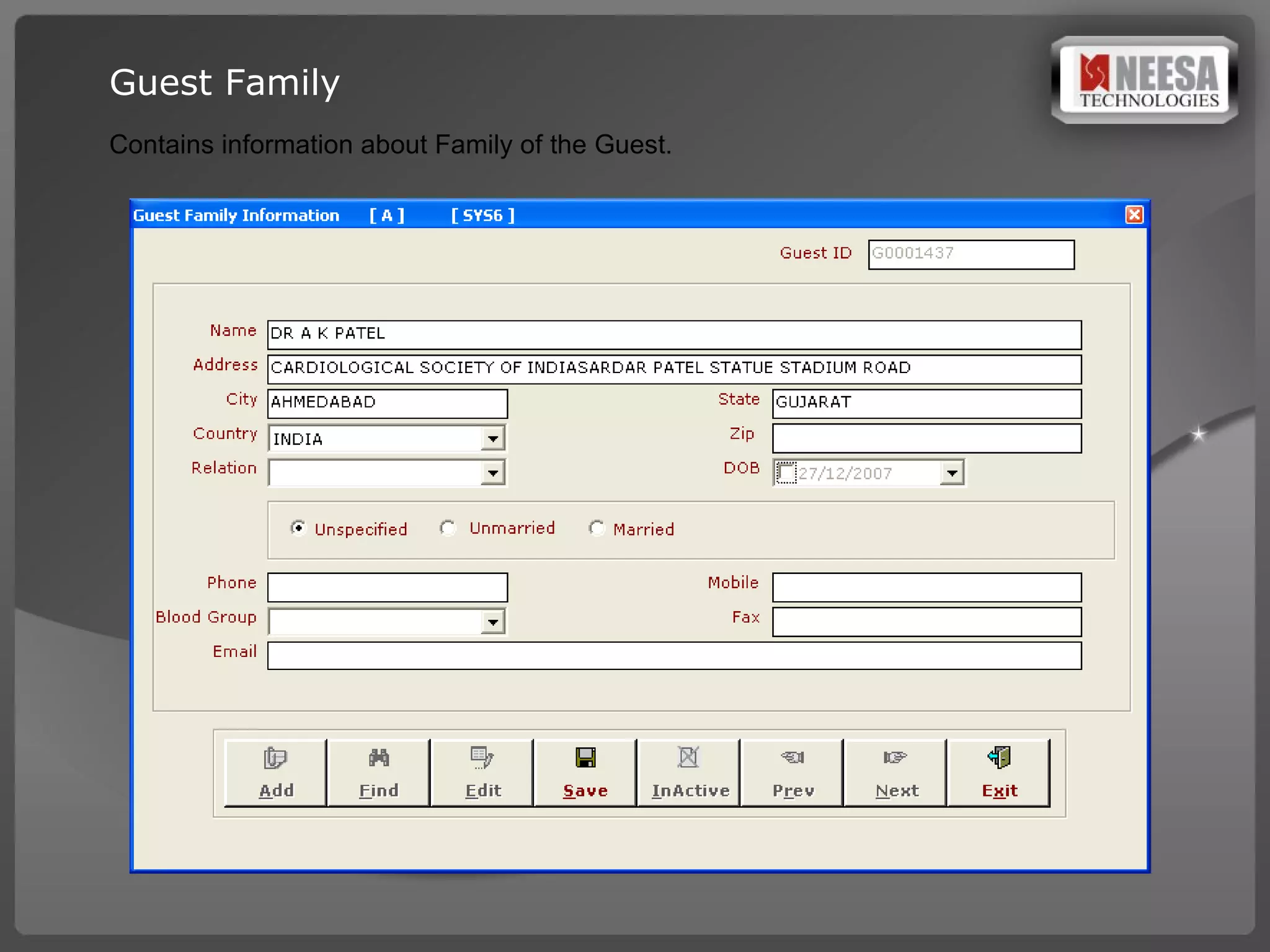Mark the record InActive
The width and height of the screenshot is (1270, 952).
pos(689,772)
